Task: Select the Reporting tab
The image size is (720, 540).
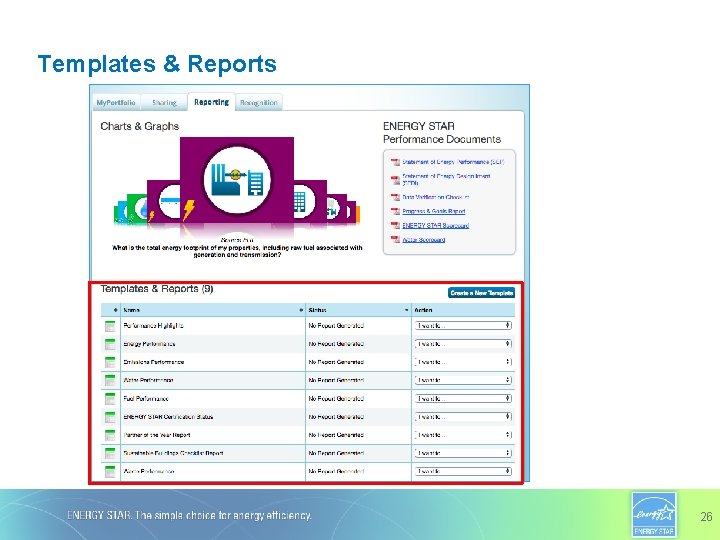Action: pos(211,102)
